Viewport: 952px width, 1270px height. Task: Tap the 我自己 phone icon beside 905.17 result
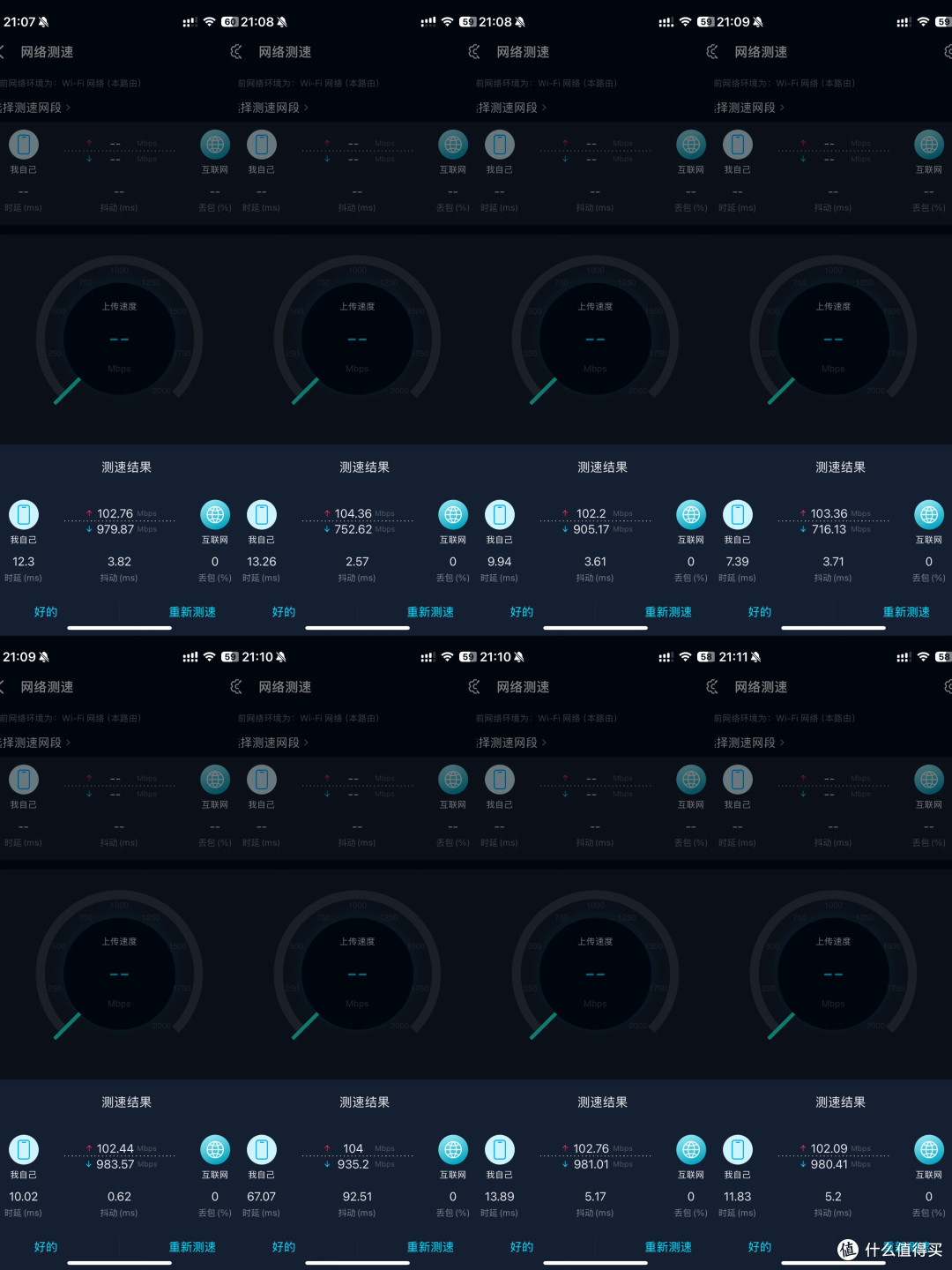pyautogui.click(x=500, y=514)
